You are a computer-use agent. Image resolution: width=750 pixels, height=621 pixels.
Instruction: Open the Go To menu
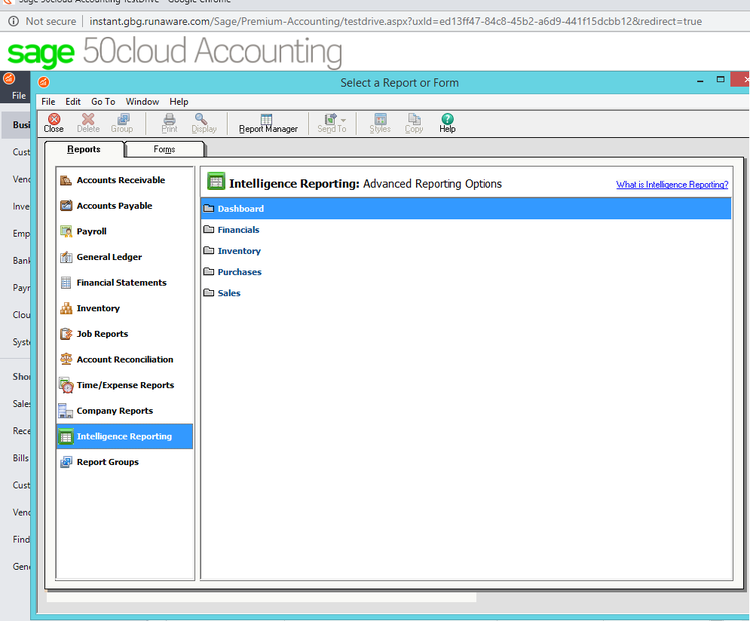(x=103, y=102)
